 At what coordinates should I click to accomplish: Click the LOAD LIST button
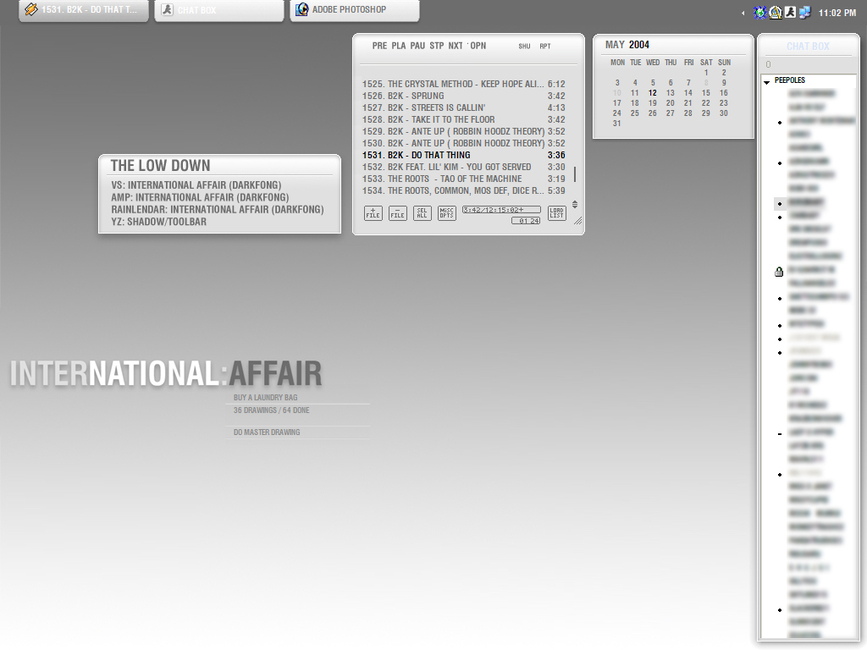[557, 213]
